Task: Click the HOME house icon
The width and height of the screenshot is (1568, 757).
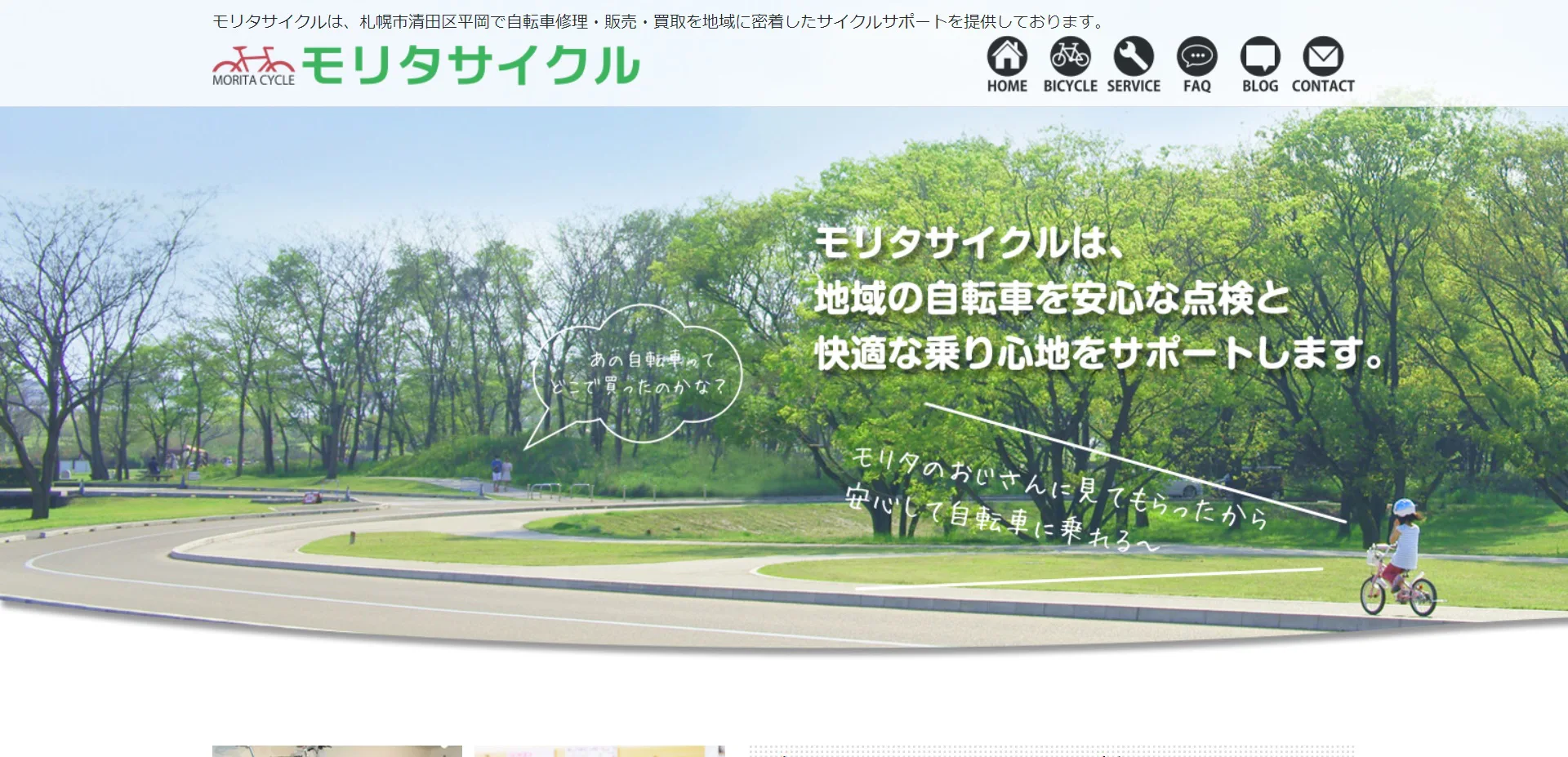Action: [x=1007, y=56]
